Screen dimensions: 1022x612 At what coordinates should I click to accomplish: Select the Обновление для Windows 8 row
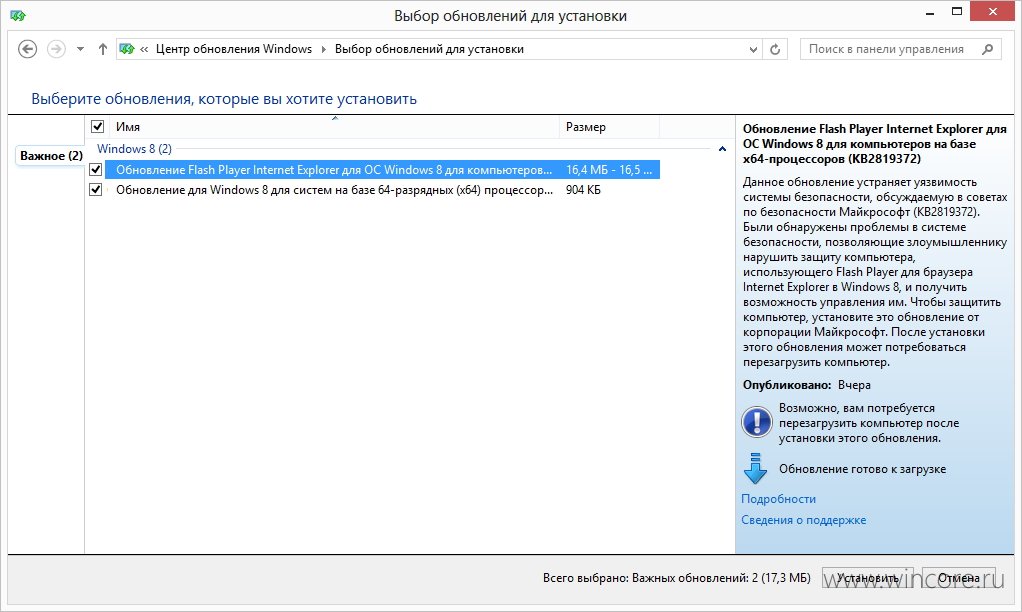(x=382, y=190)
